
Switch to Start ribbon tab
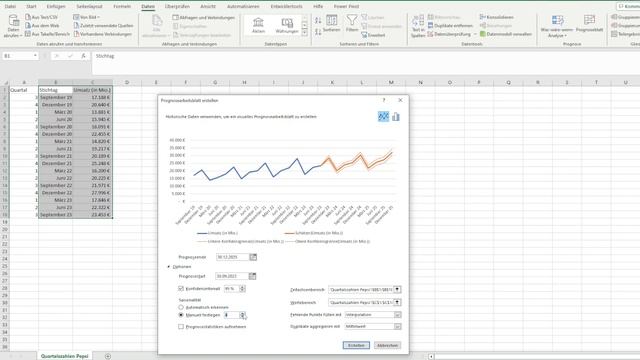tap(31, 7)
